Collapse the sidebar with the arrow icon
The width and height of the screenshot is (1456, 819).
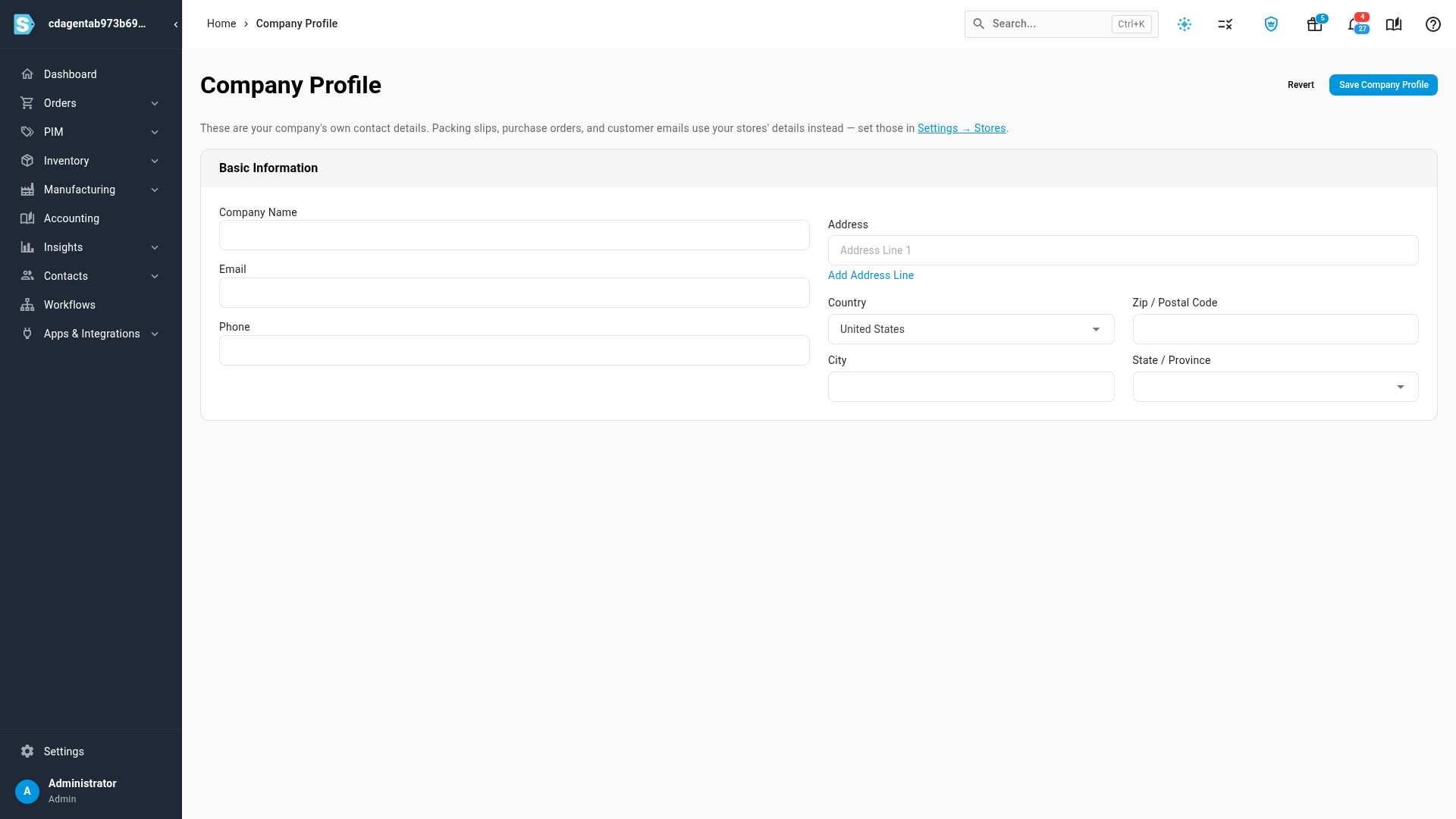point(176,24)
